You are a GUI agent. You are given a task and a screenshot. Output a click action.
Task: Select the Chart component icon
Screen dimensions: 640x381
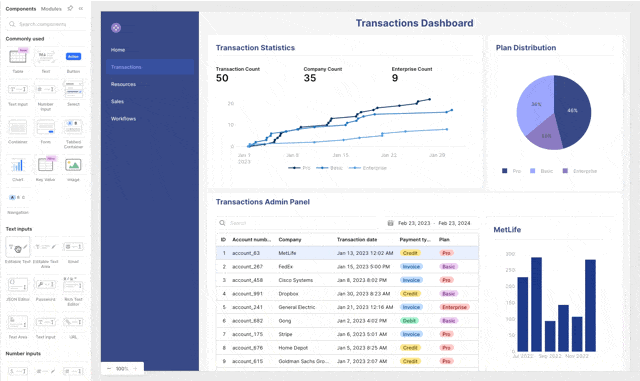(18, 165)
